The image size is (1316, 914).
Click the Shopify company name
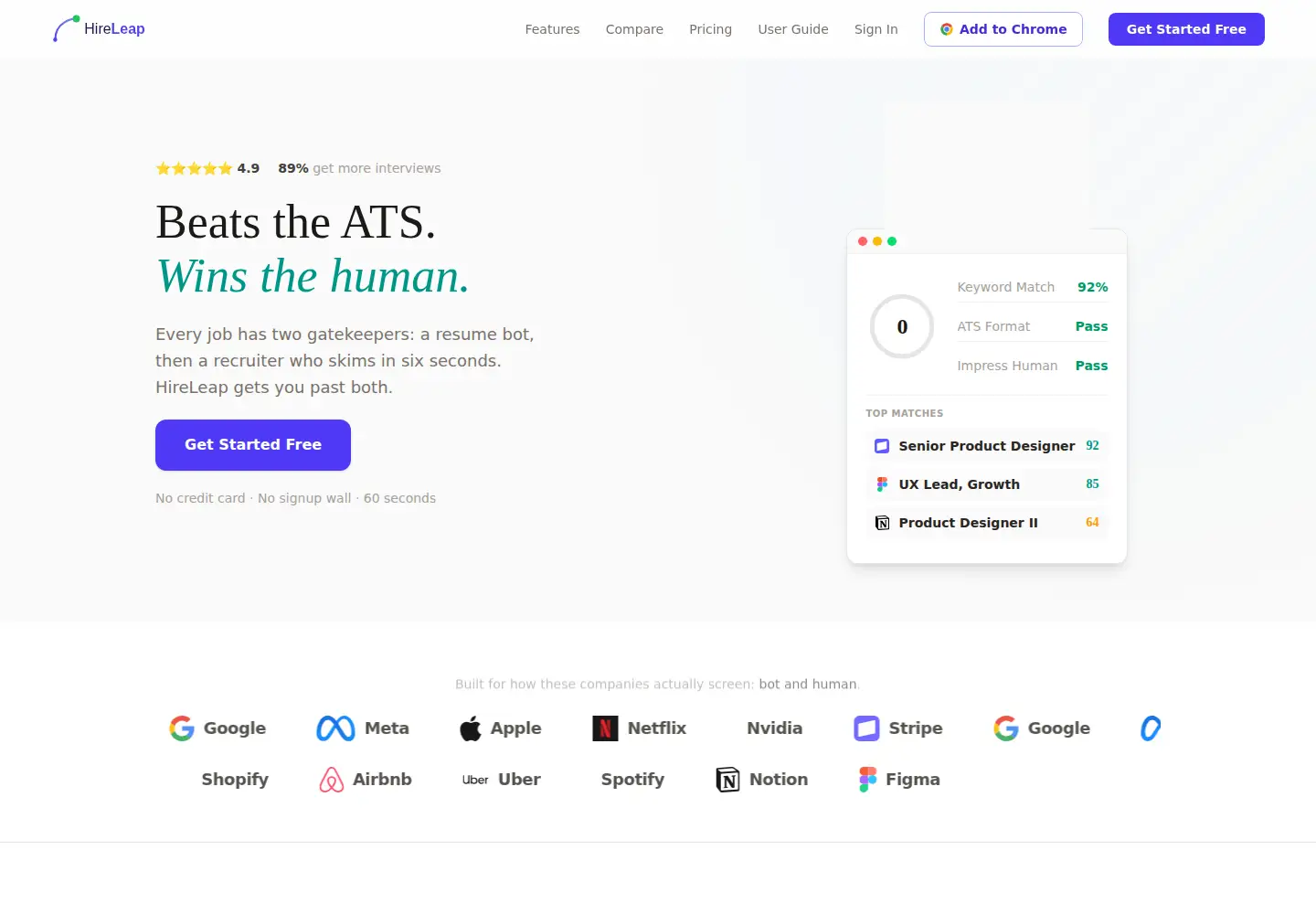[x=235, y=780]
